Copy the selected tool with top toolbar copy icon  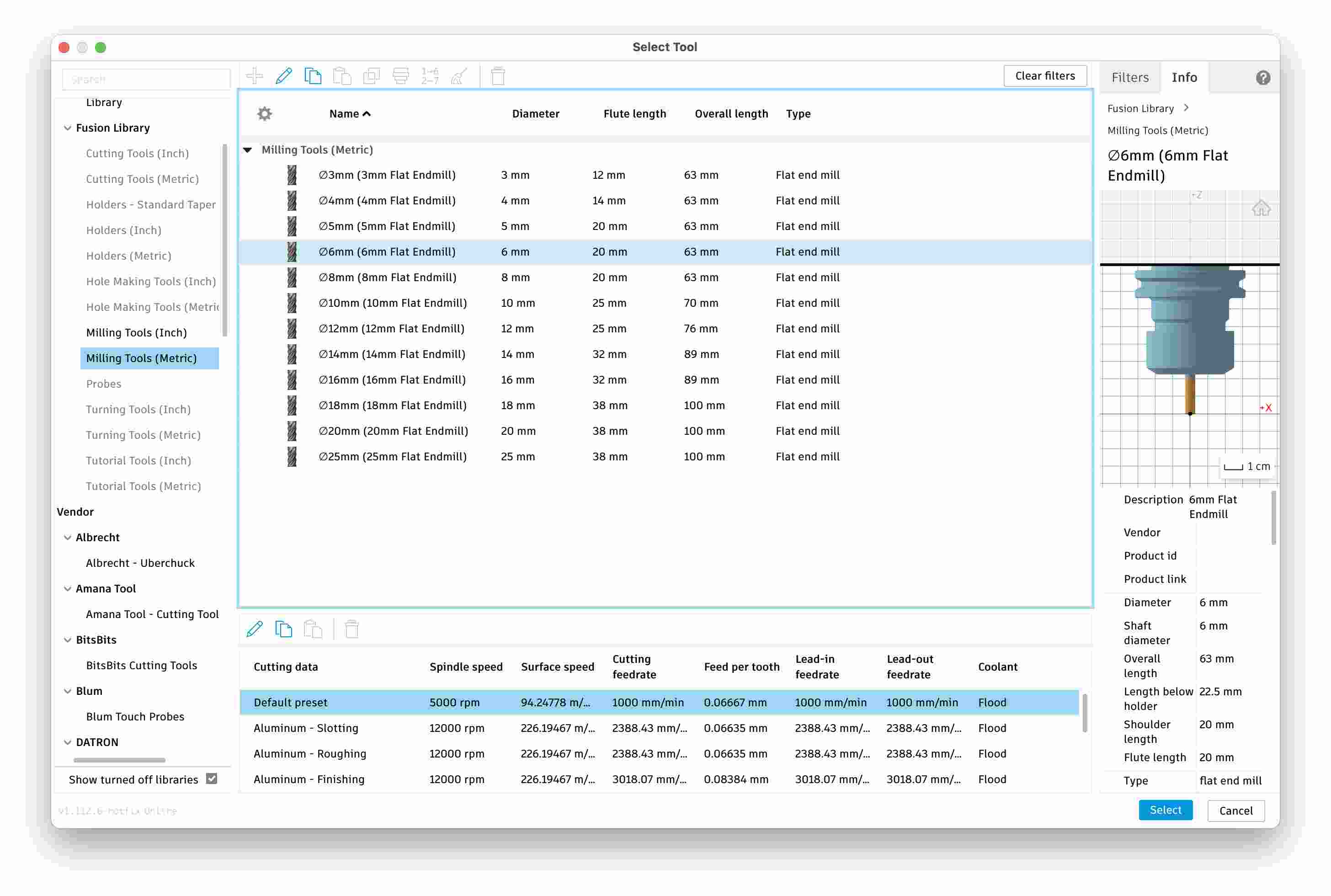(x=313, y=75)
